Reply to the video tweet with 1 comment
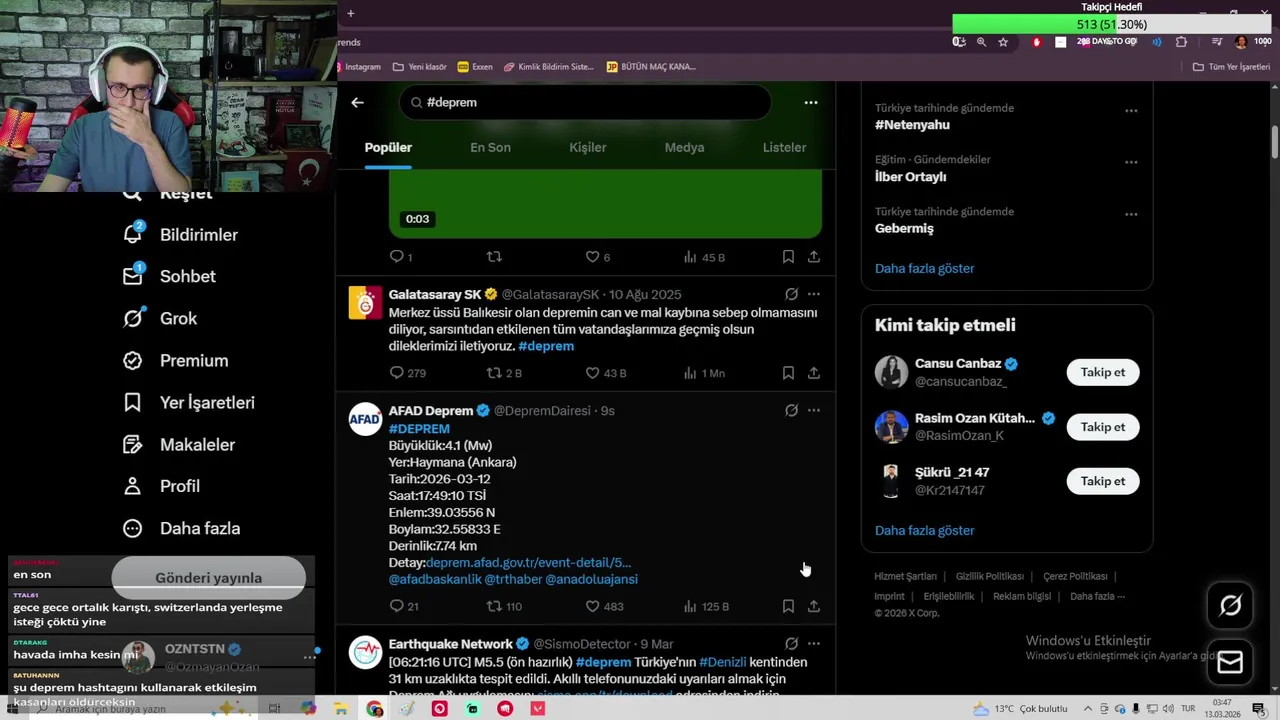Viewport: 1280px width, 720px height. pos(400,257)
